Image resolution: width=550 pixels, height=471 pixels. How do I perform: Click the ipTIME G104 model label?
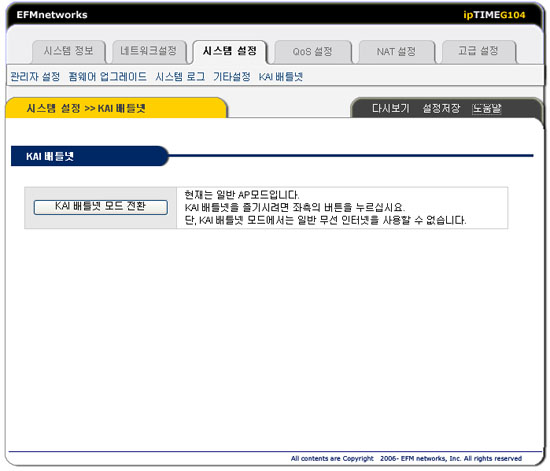pyautogui.click(x=494, y=15)
